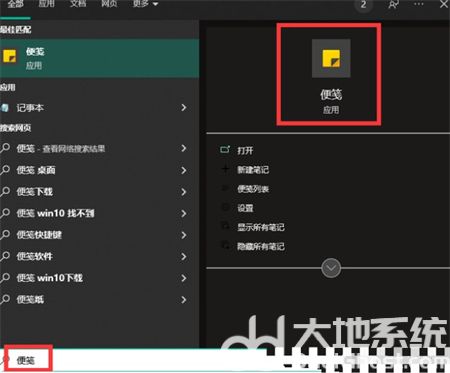The image size is (450, 373).
Task: Expand arrow for 便笺 win10 找不到
Action: pyautogui.click(x=184, y=213)
